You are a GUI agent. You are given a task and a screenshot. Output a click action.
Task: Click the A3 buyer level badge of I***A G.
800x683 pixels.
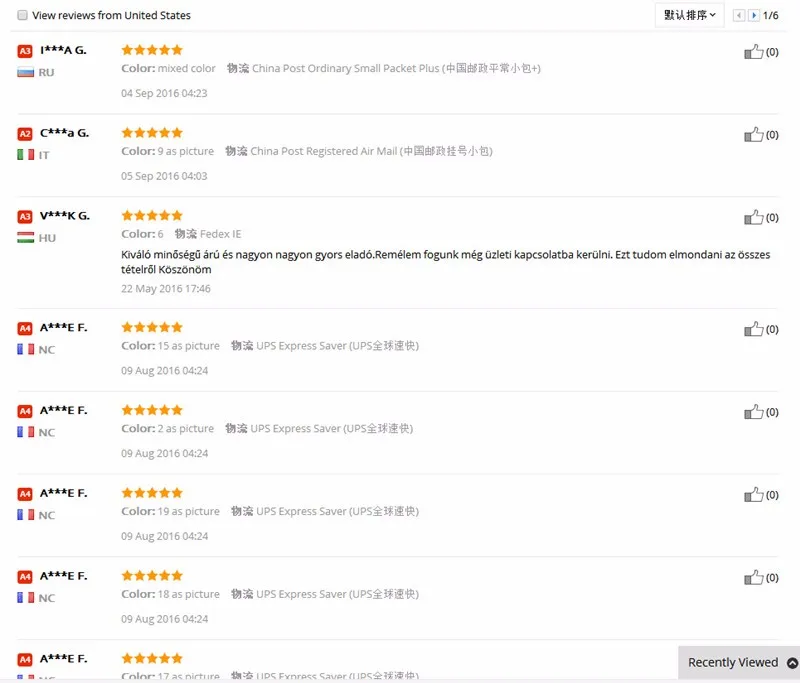(25, 50)
